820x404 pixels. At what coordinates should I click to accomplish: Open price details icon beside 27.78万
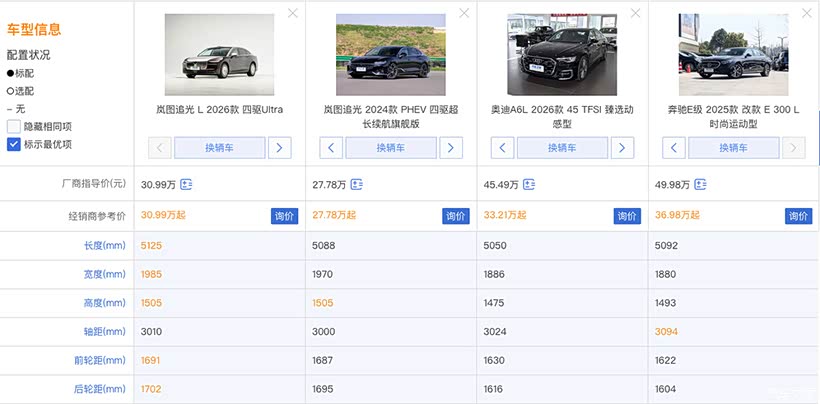[x=357, y=185]
